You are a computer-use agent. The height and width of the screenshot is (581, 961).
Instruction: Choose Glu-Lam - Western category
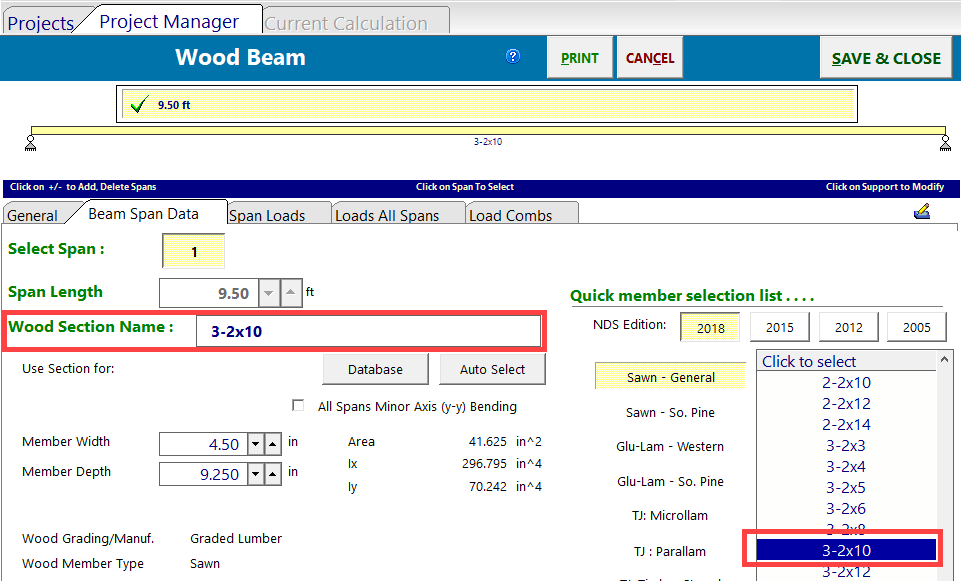670,446
